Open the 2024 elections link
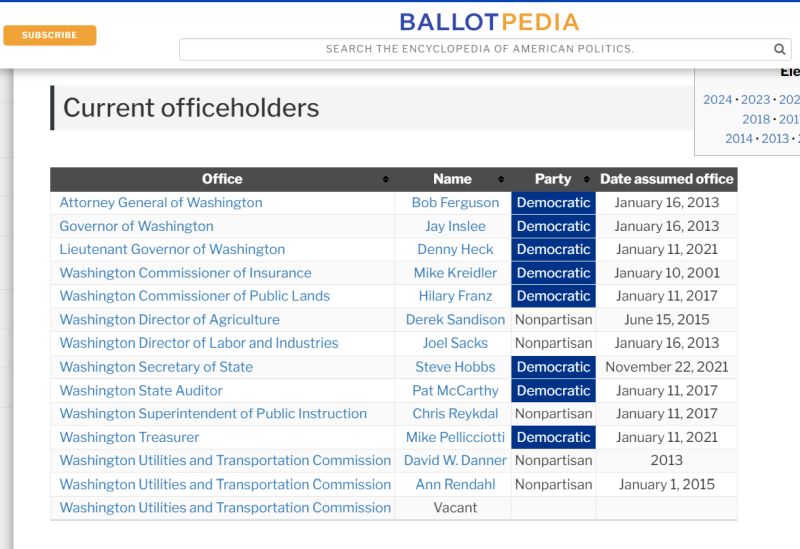 [717, 99]
